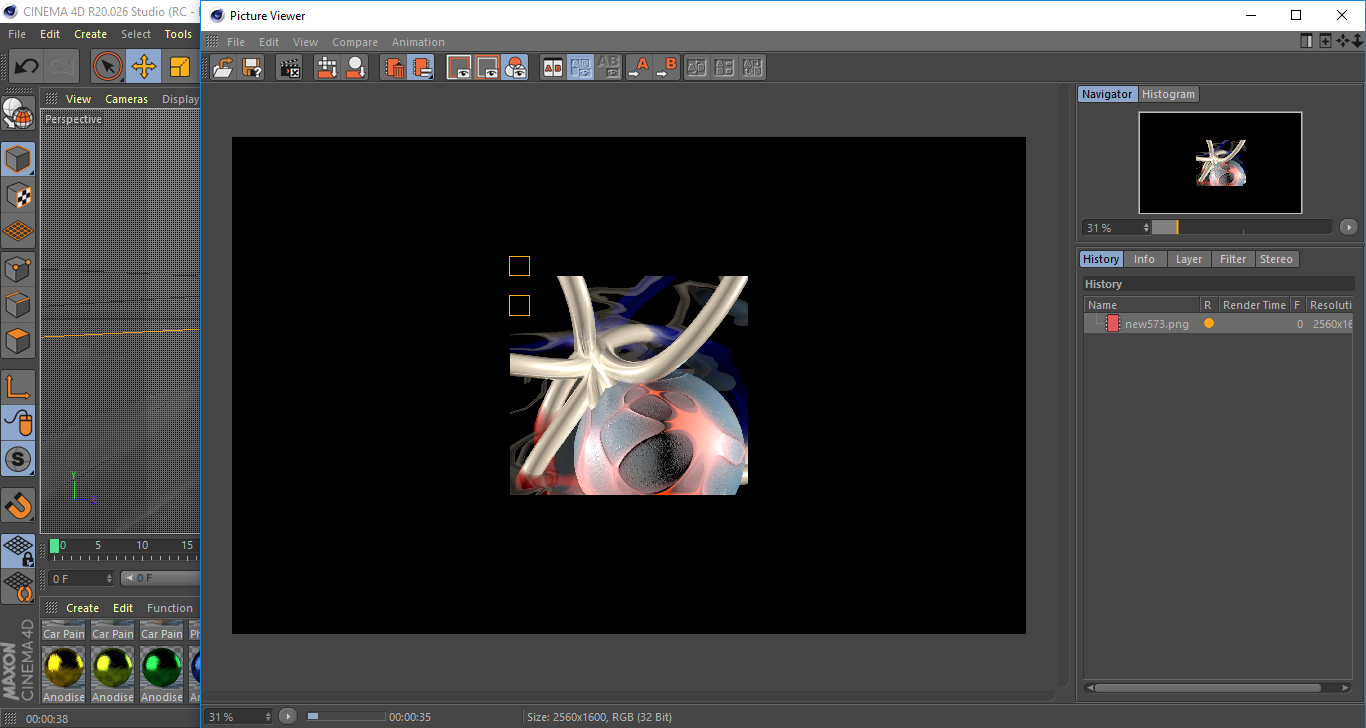Toggle the AB side-by-side comparison view
The height and width of the screenshot is (728, 1366).
coord(552,67)
